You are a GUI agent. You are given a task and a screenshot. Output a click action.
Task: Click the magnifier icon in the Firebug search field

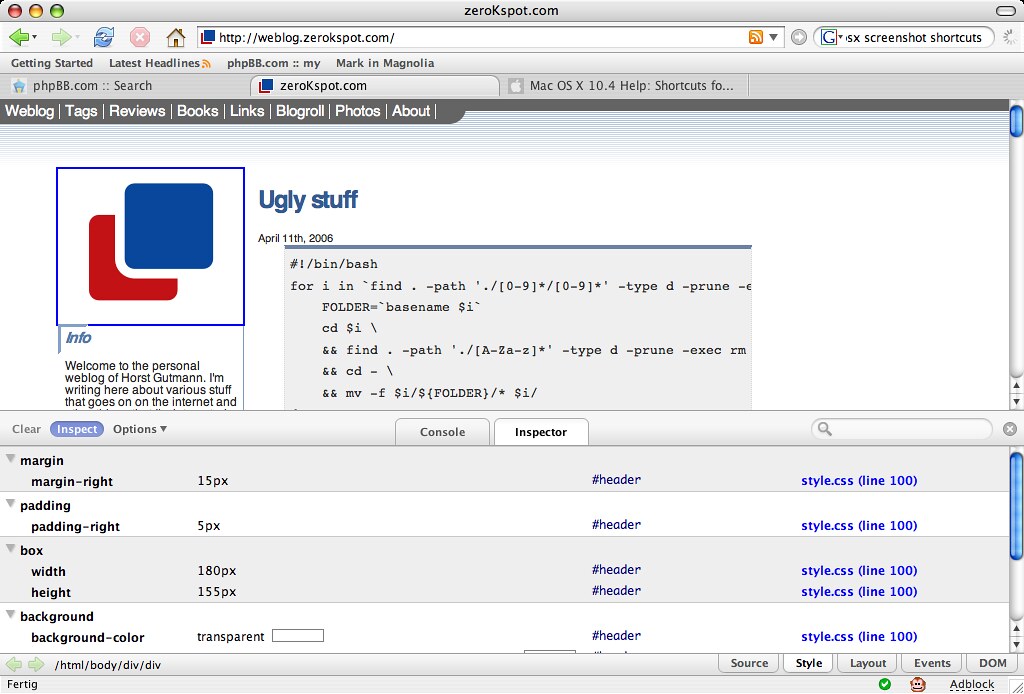tap(824, 428)
